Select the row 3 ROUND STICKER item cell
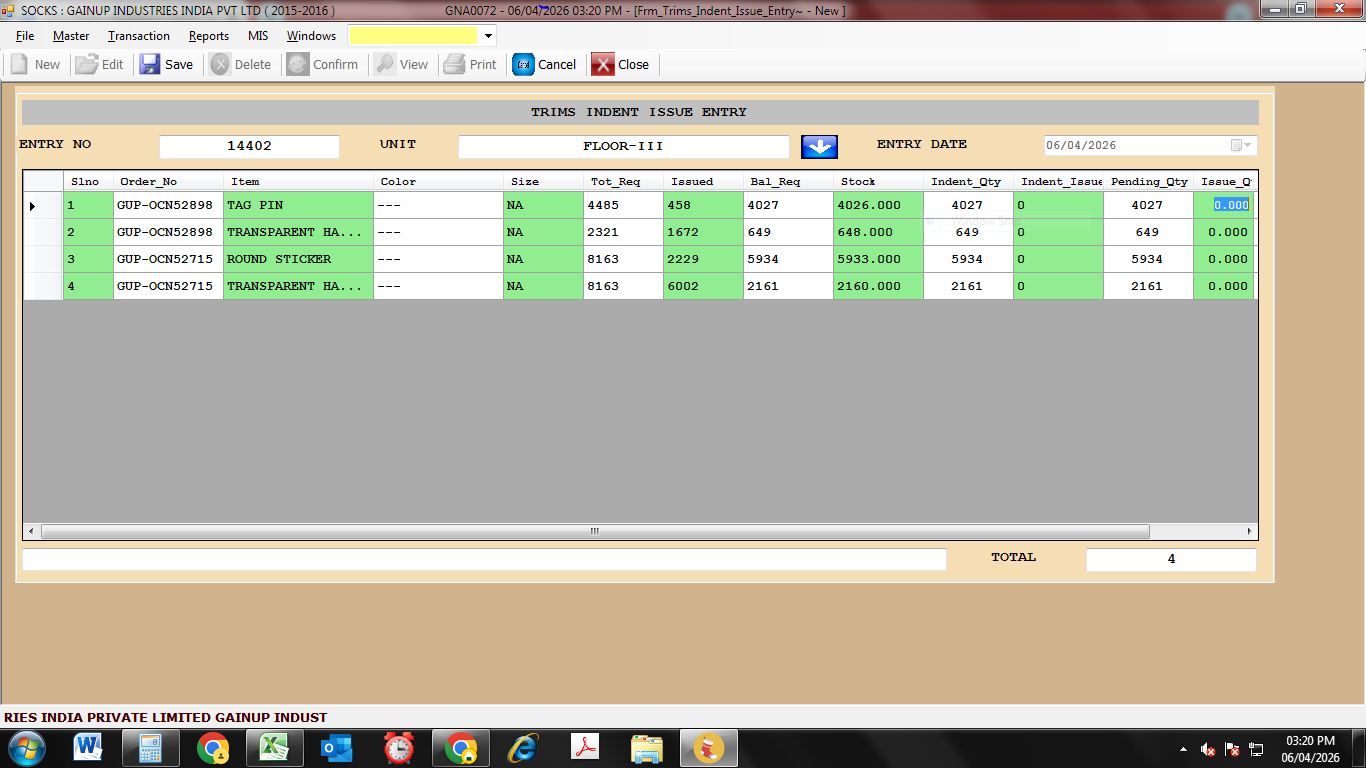Screen dimensions: 1366x768 298,259
